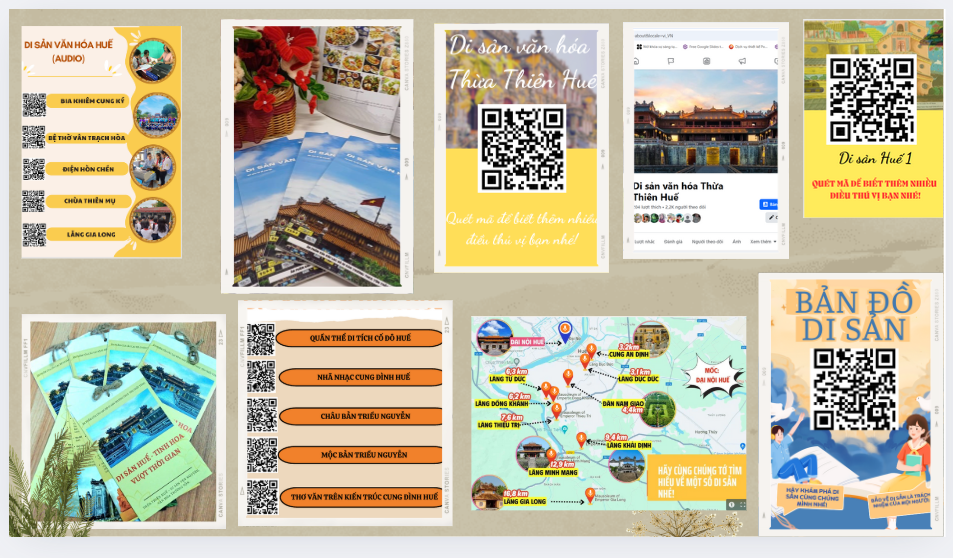Click the Quần Thể Di Tích Cố Đô Huế button
This screenshot has height=558, width=953.
tap(360, 338)
